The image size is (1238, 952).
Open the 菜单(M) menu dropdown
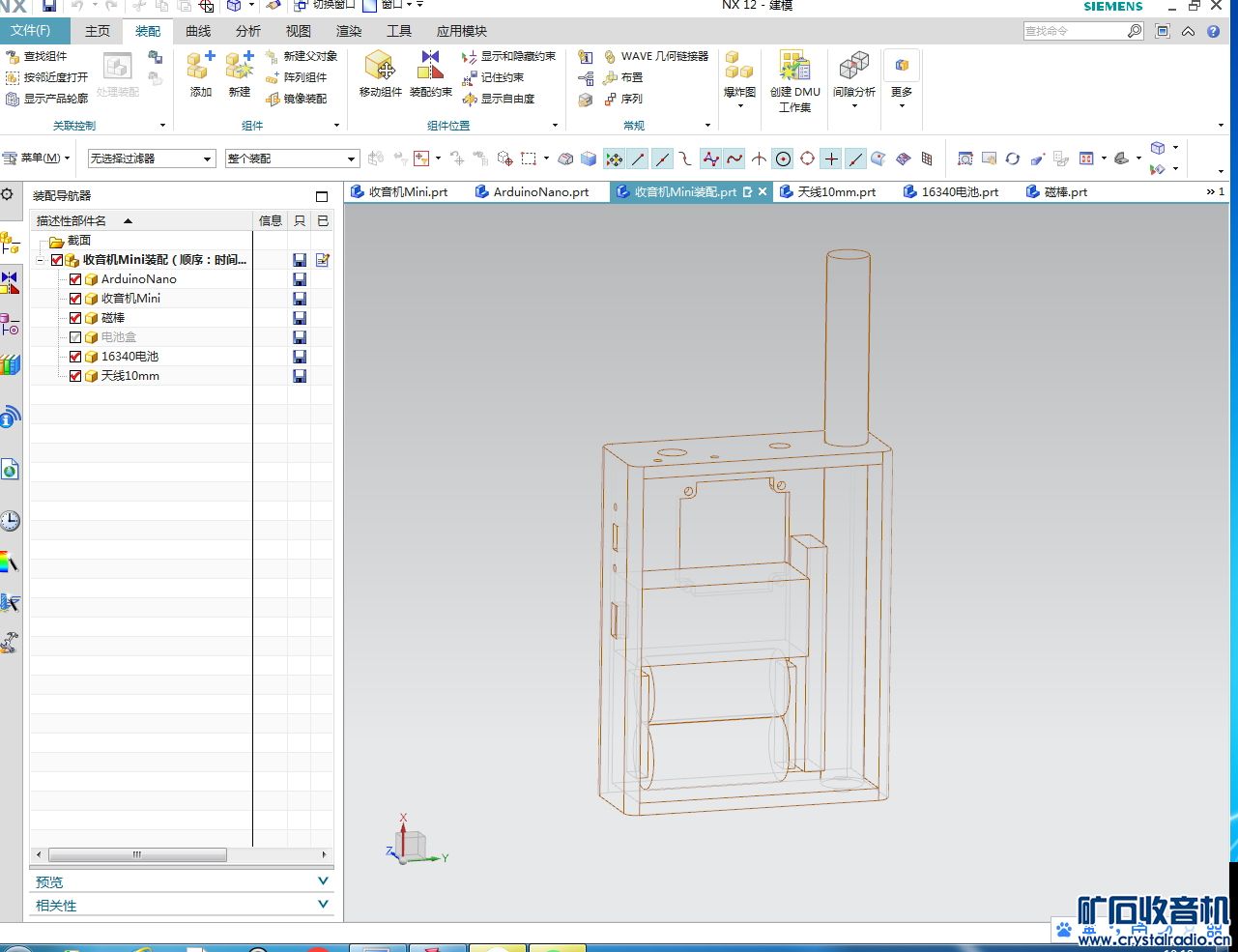click(37, 159)
